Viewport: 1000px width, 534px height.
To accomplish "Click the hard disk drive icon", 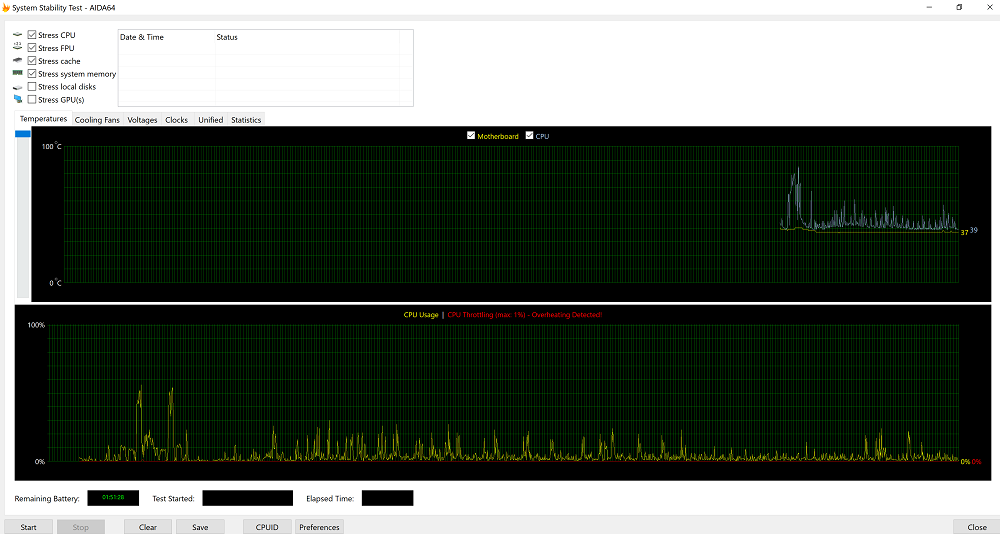I will click(17, 87).
